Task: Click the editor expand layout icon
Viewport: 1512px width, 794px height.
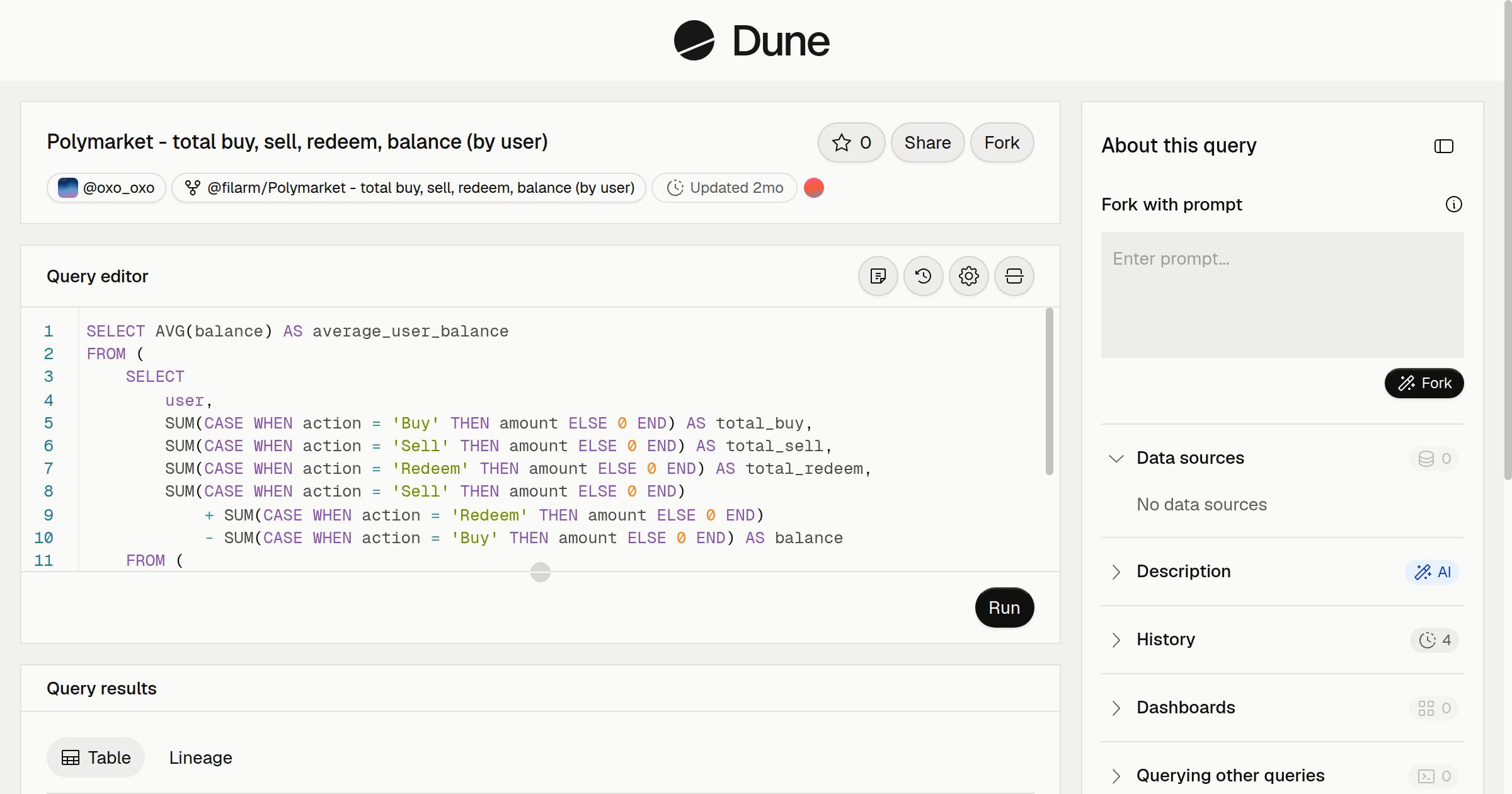Action: click(1014, 276)
